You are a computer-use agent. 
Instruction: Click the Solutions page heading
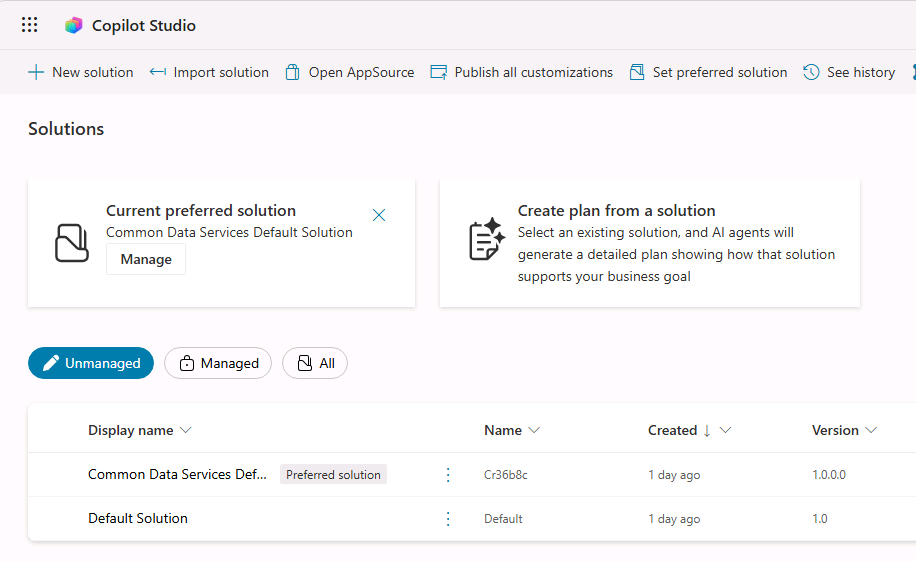click(x=66, y=129)
